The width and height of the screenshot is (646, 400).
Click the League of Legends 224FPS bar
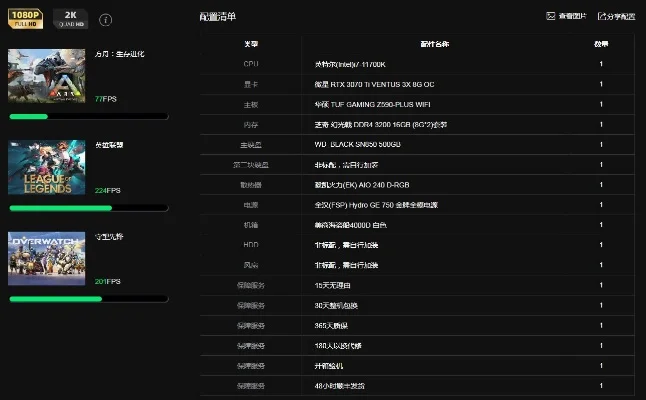pos(89,208)
